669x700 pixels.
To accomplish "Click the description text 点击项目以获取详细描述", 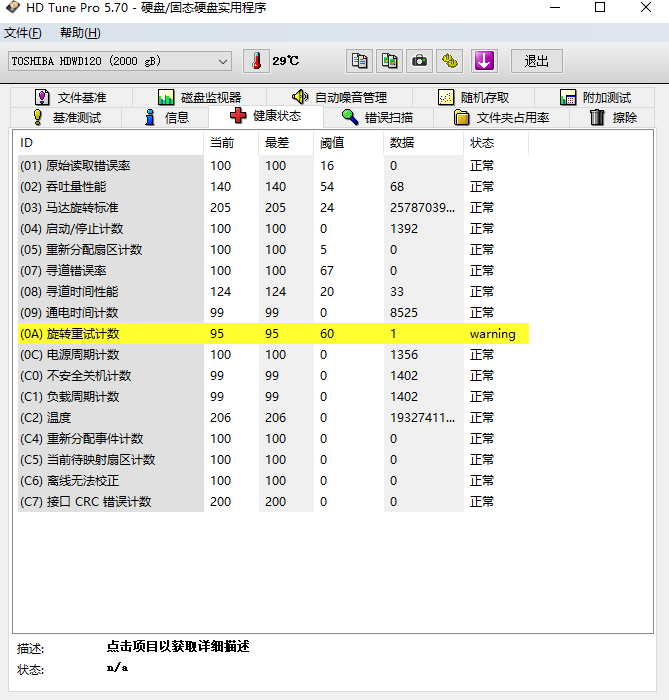I will 178,646.
